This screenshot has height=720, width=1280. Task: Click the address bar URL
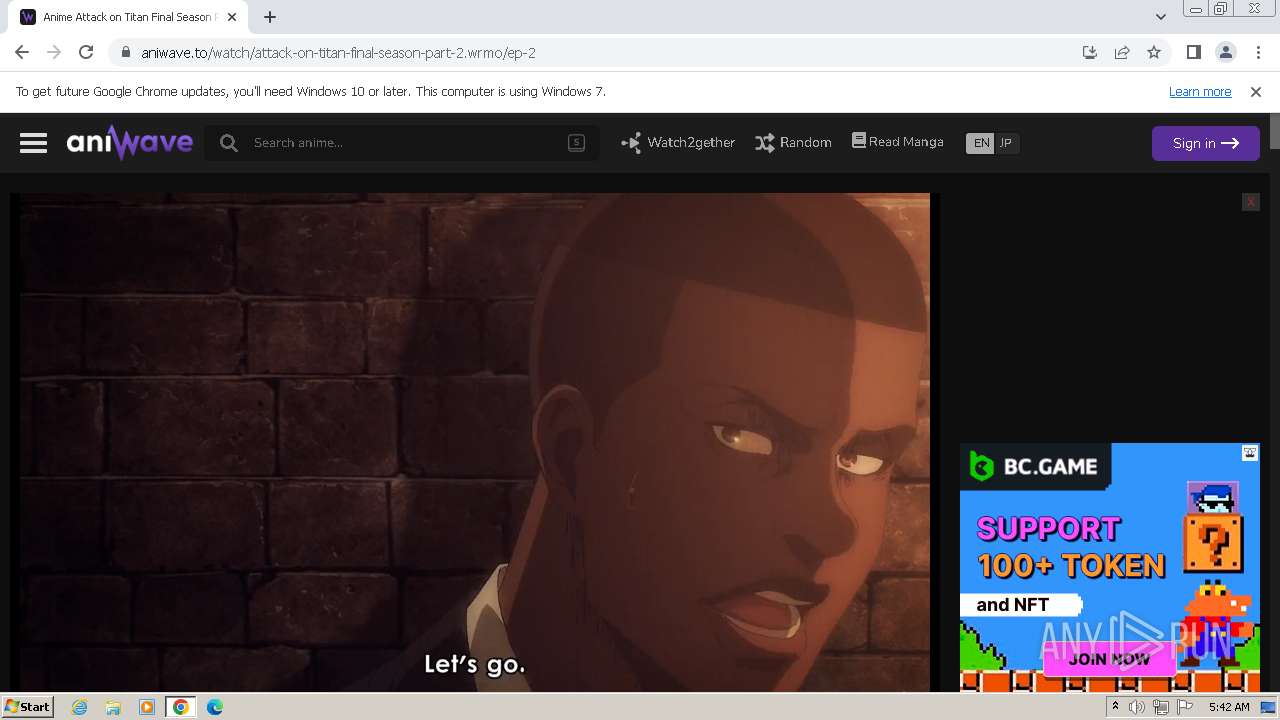point(338,53)
